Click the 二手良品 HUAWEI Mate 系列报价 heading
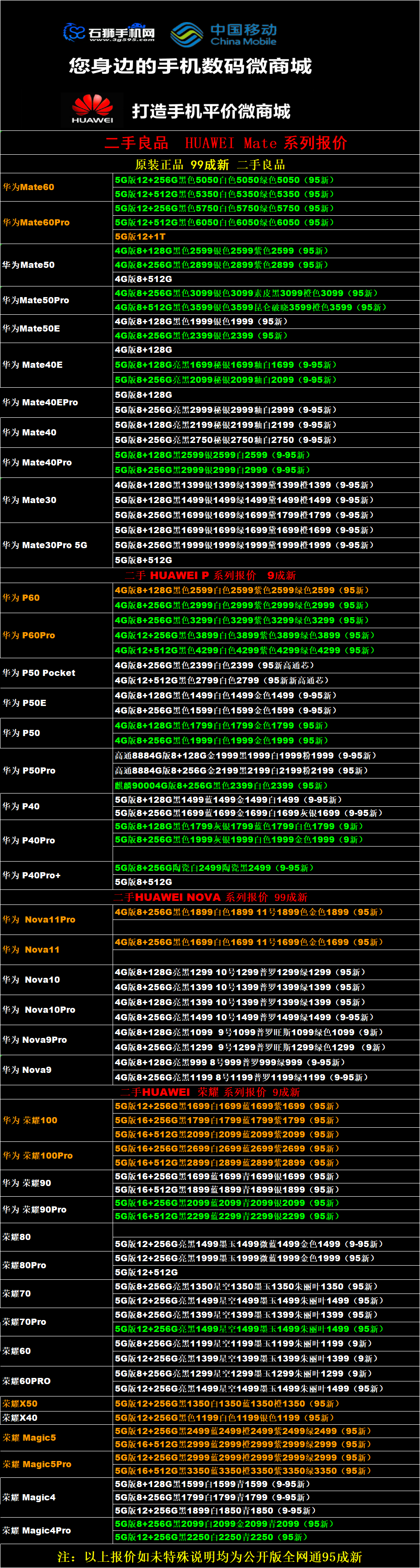420x1568 pixels. (x=226, y=143)
